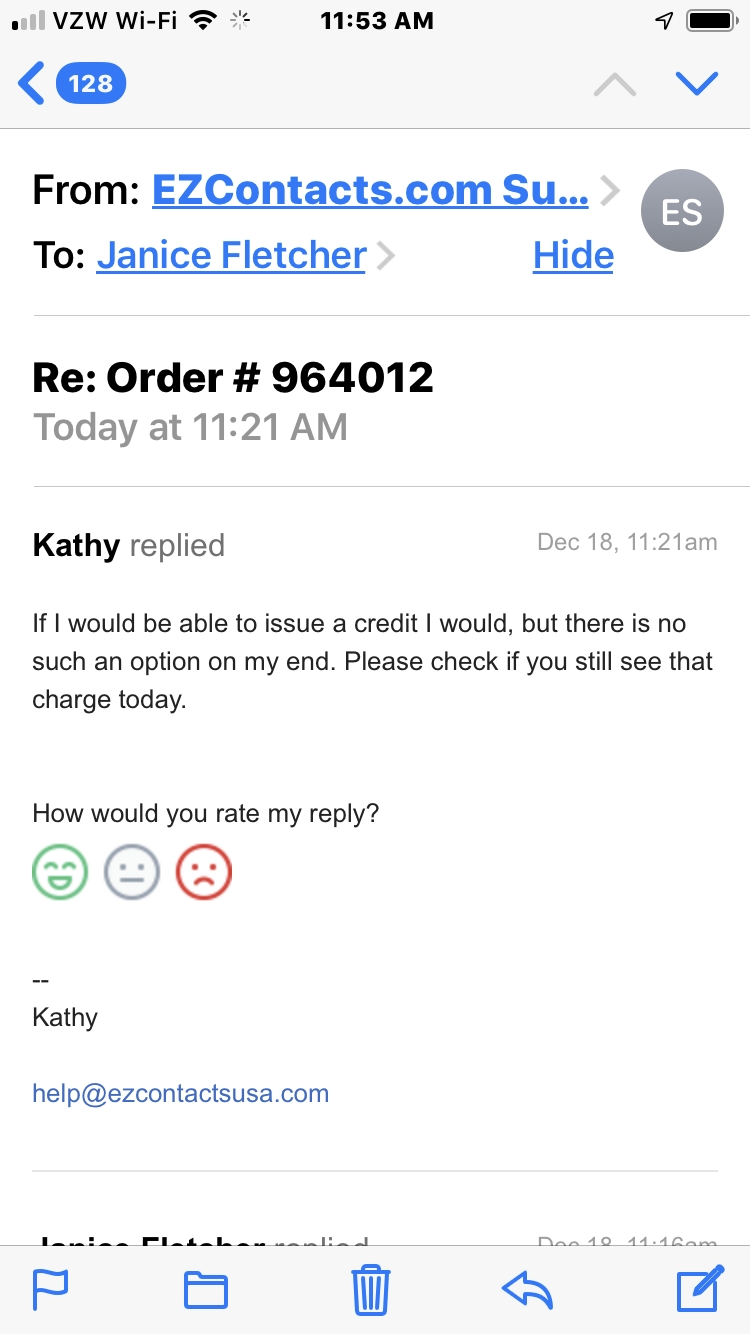Tap the battery indicator in status bar
Image resolution: width=750 pixels, height=1334 pixels.
pyautogui.click(x=711, y=21)
